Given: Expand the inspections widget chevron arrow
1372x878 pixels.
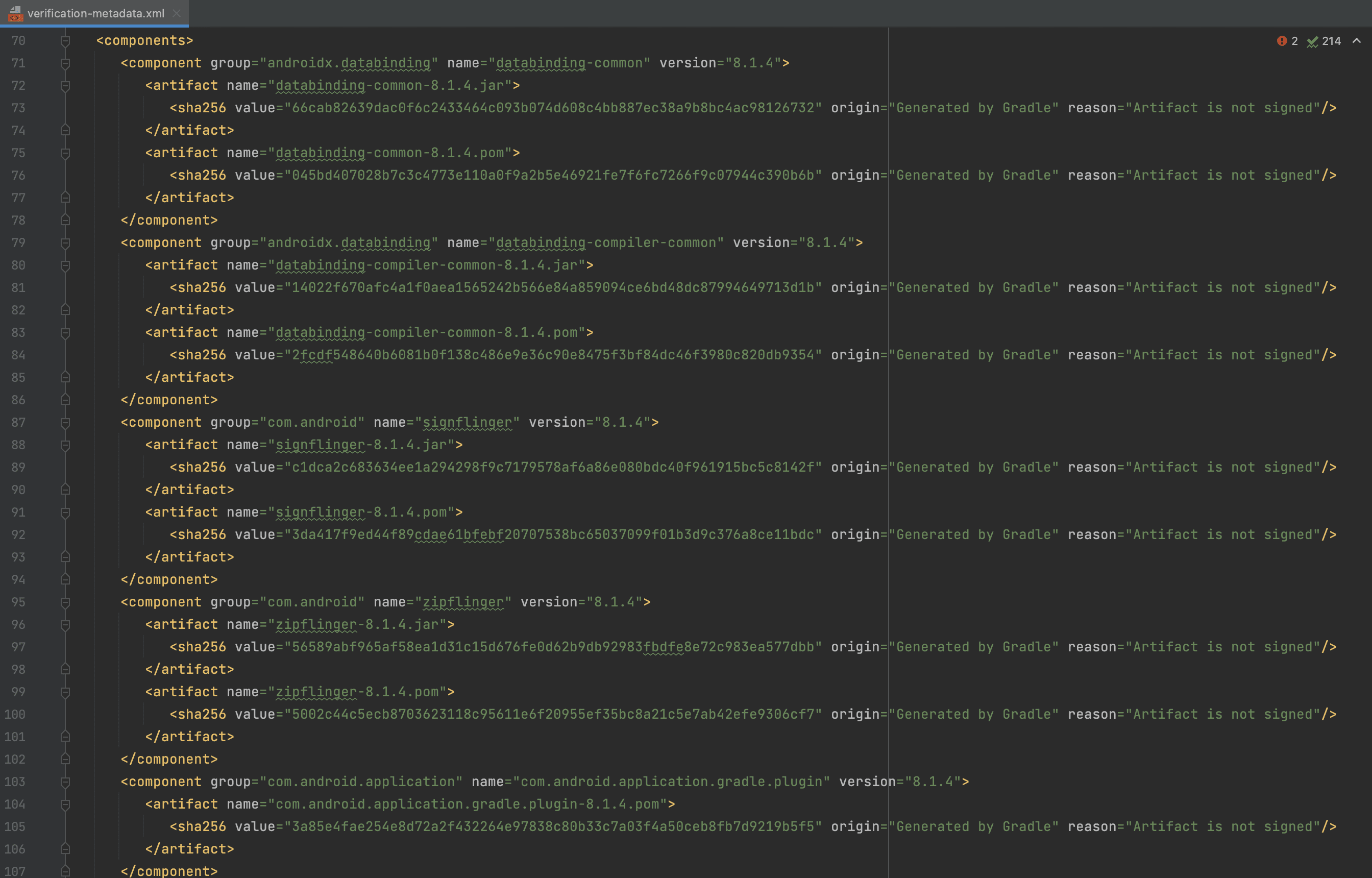Looking at the screenshot, I should pyautogui.click(x=1357, y=41).
